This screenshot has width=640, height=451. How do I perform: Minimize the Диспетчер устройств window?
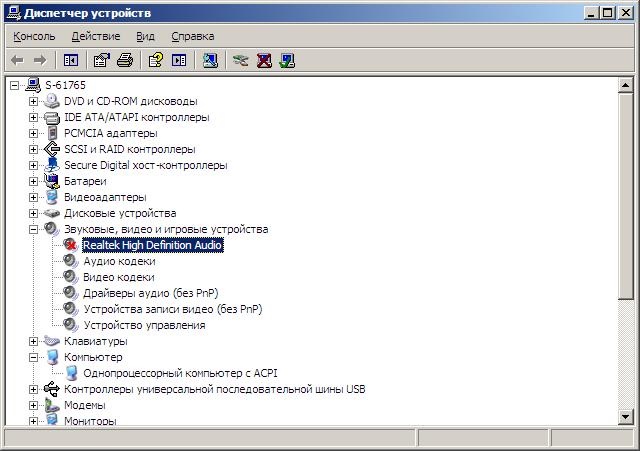tap(591, 13)
